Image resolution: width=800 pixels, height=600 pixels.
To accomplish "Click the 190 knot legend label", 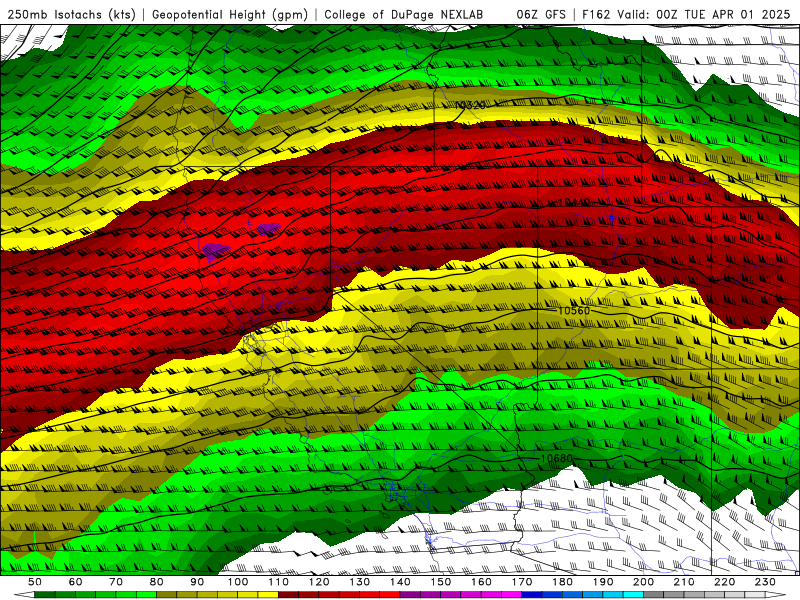I will click(603, 582).
